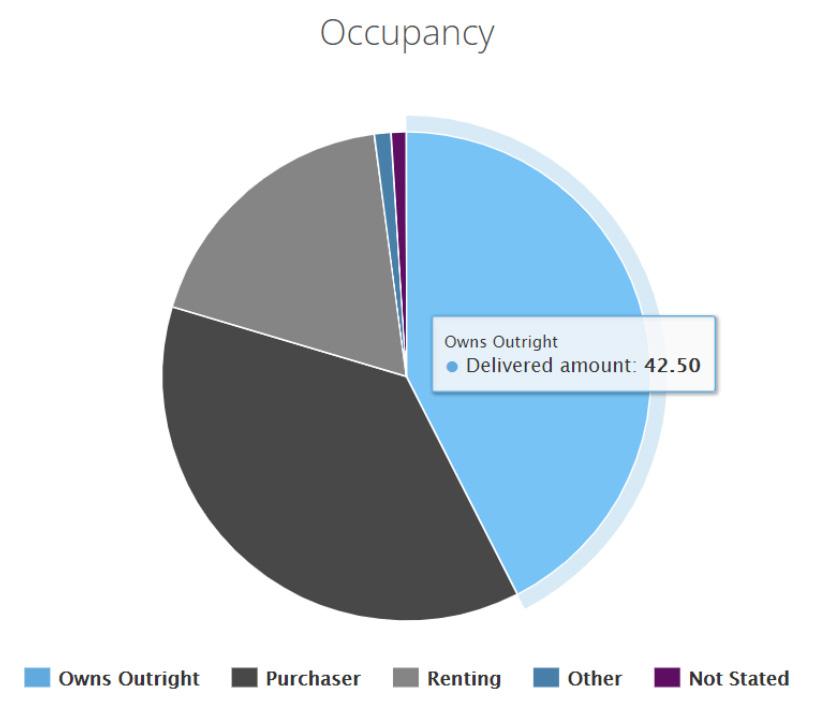Hide the Owns Outright series via legend label
The image size is (816, 708).
129,678
